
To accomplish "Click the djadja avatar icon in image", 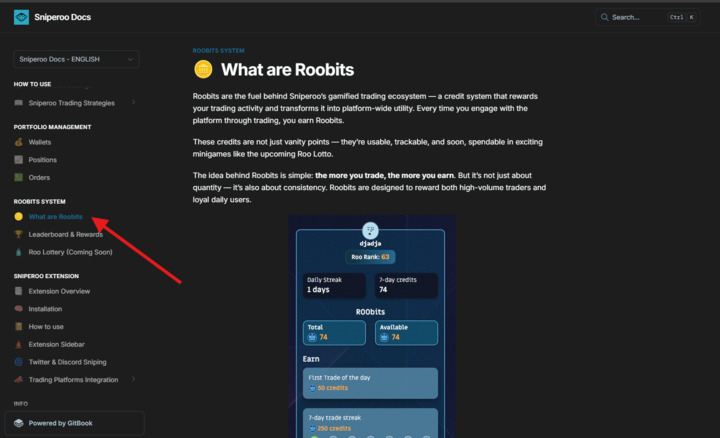I will (371, 230).
